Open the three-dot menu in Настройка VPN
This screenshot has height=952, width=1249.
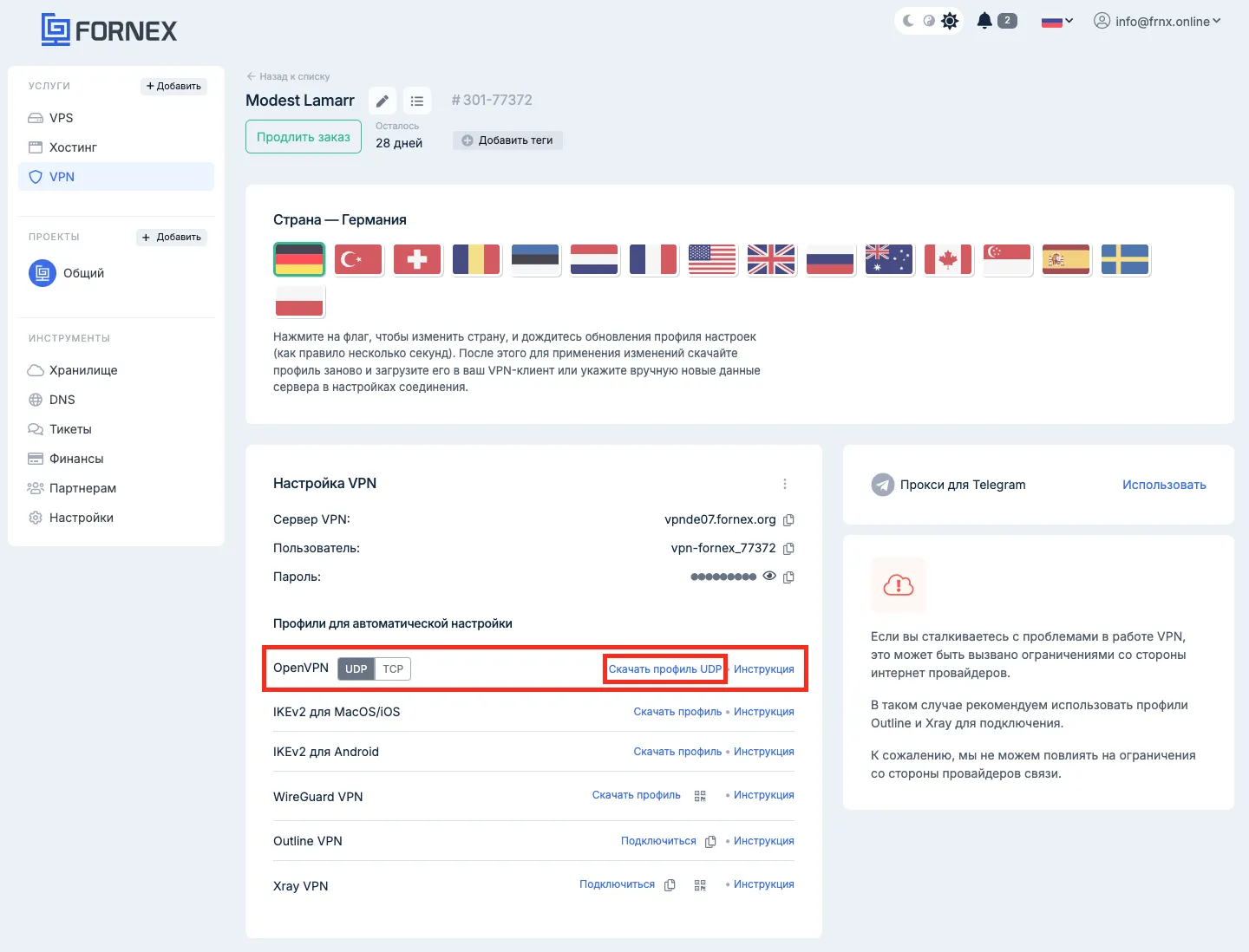(785, 484)
